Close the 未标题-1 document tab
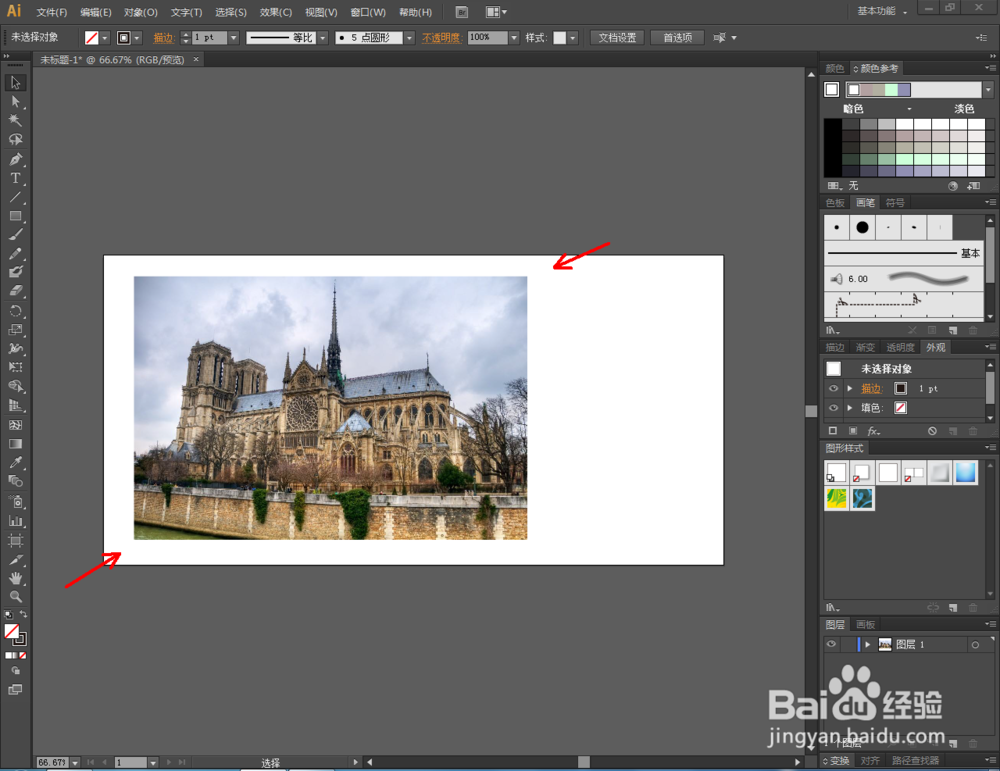Image resolution: width=1000 pixels, height=771 pixels. [196, 59]
